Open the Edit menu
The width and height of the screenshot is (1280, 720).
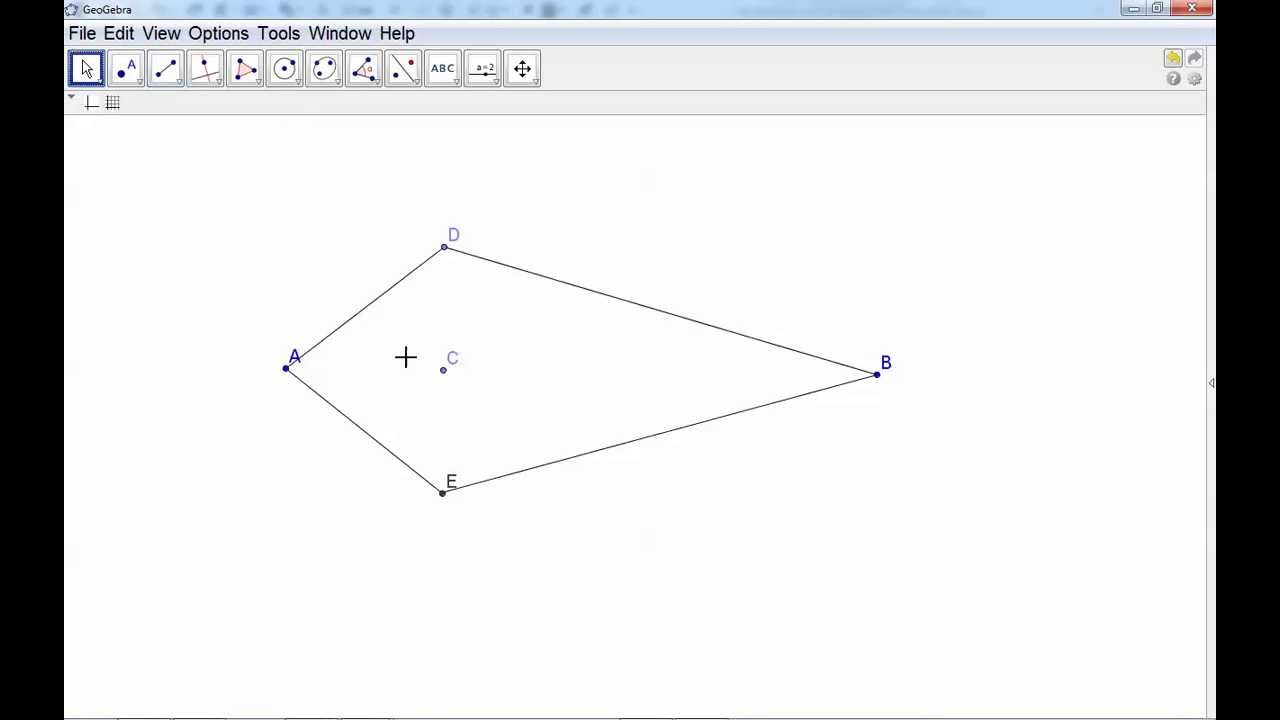(x=118, y=33)
